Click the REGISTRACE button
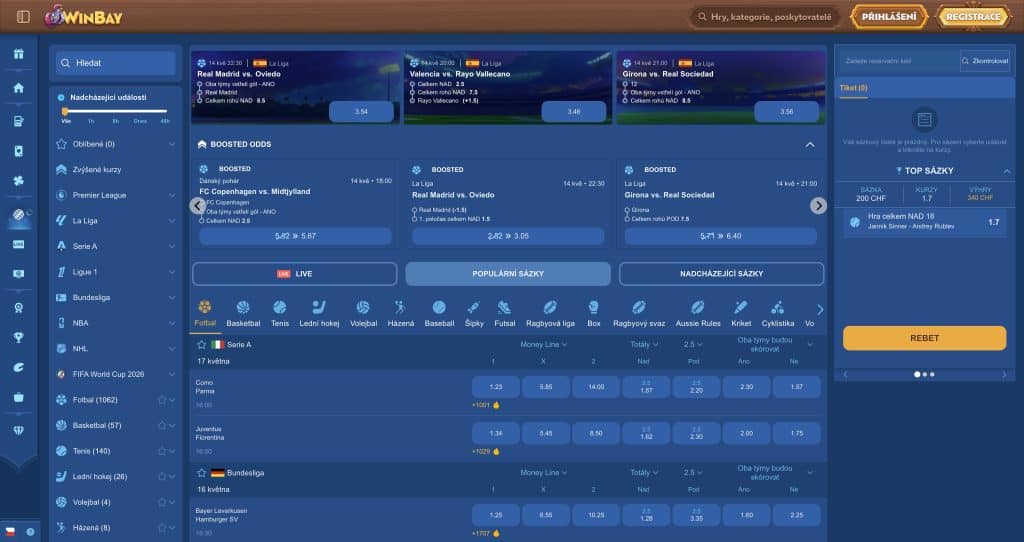This screenshot has height=542, width=1024. pyautogui.click(x=973, y=17)
